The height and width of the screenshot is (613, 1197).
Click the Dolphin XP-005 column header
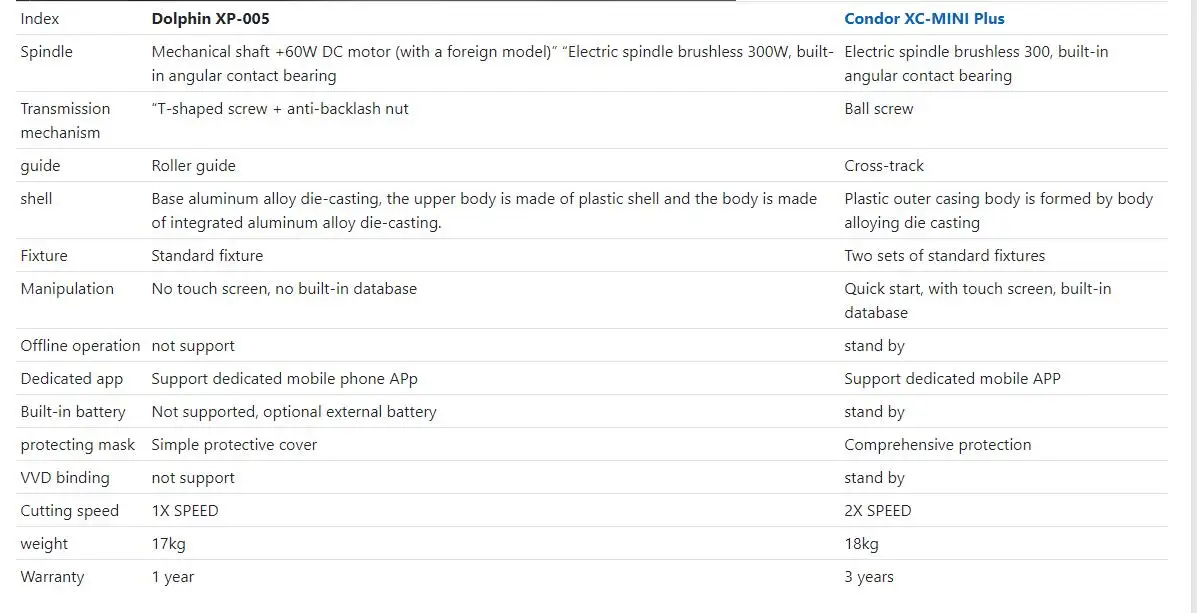pos(210,18)
